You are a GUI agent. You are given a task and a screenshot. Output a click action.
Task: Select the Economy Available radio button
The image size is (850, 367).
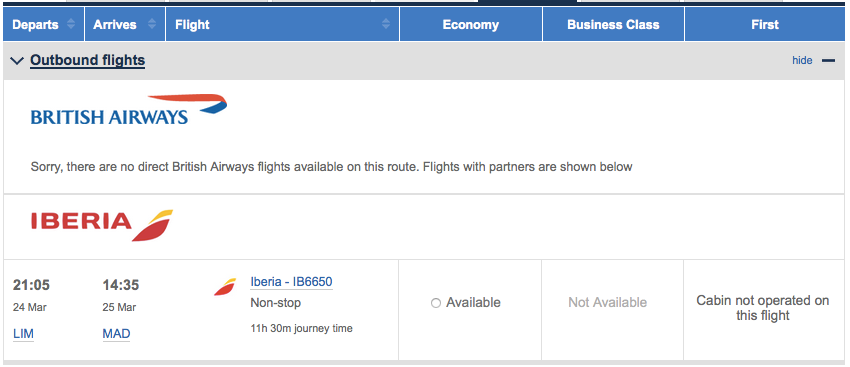[436, 303]
